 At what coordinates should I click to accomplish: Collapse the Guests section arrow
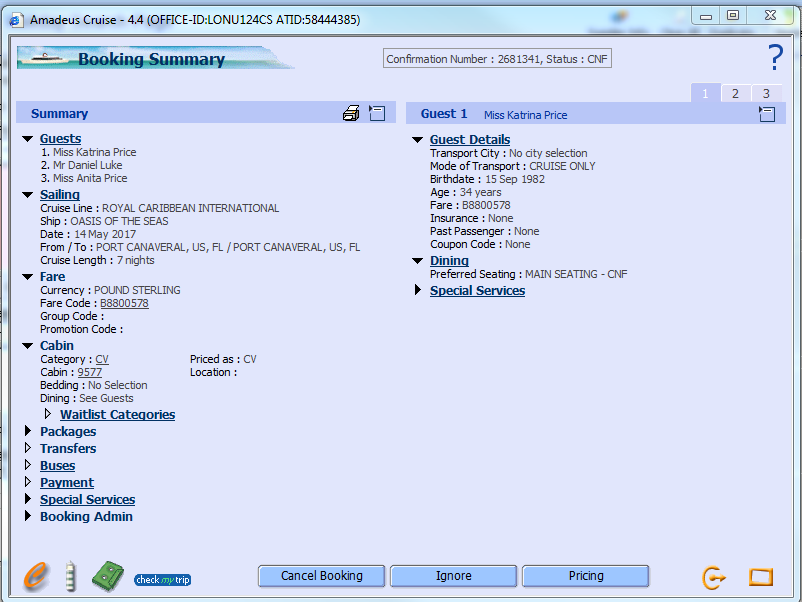[x=28, y=139]
